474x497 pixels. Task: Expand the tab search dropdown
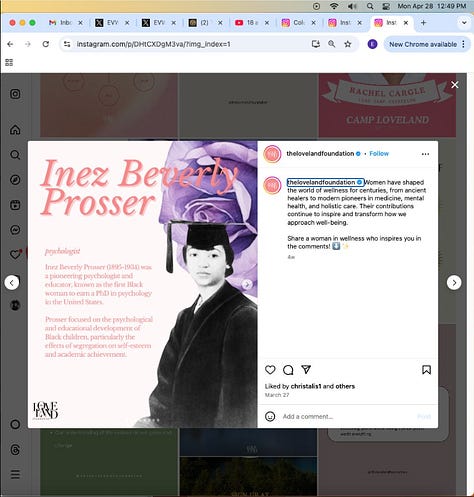tap(464, 23)
